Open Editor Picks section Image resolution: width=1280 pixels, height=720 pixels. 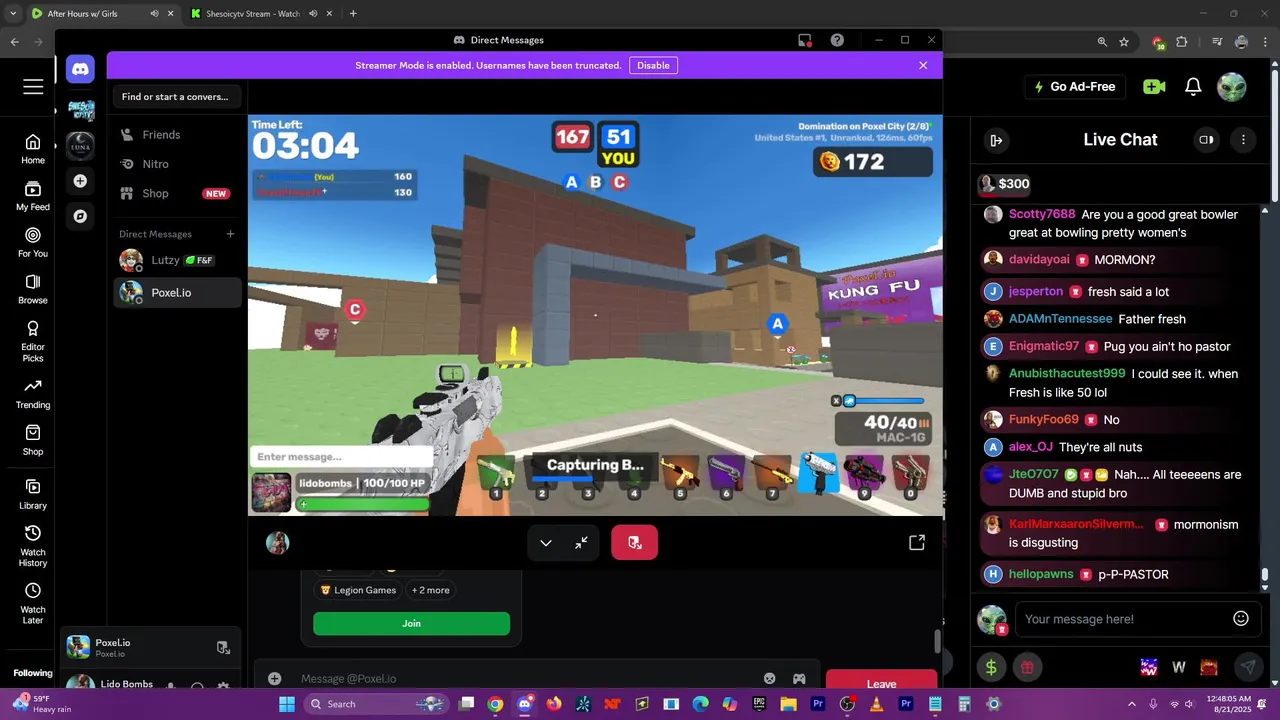coord(33,341)
